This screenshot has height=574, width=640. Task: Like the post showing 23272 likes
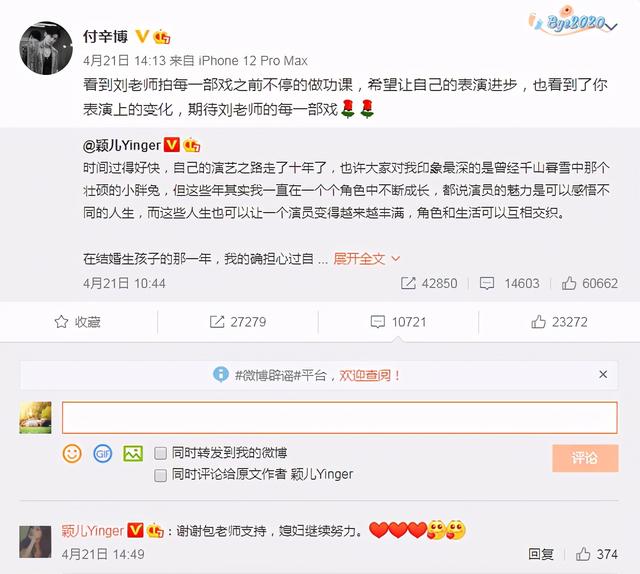pyautogui.click(x=559, y=322)
